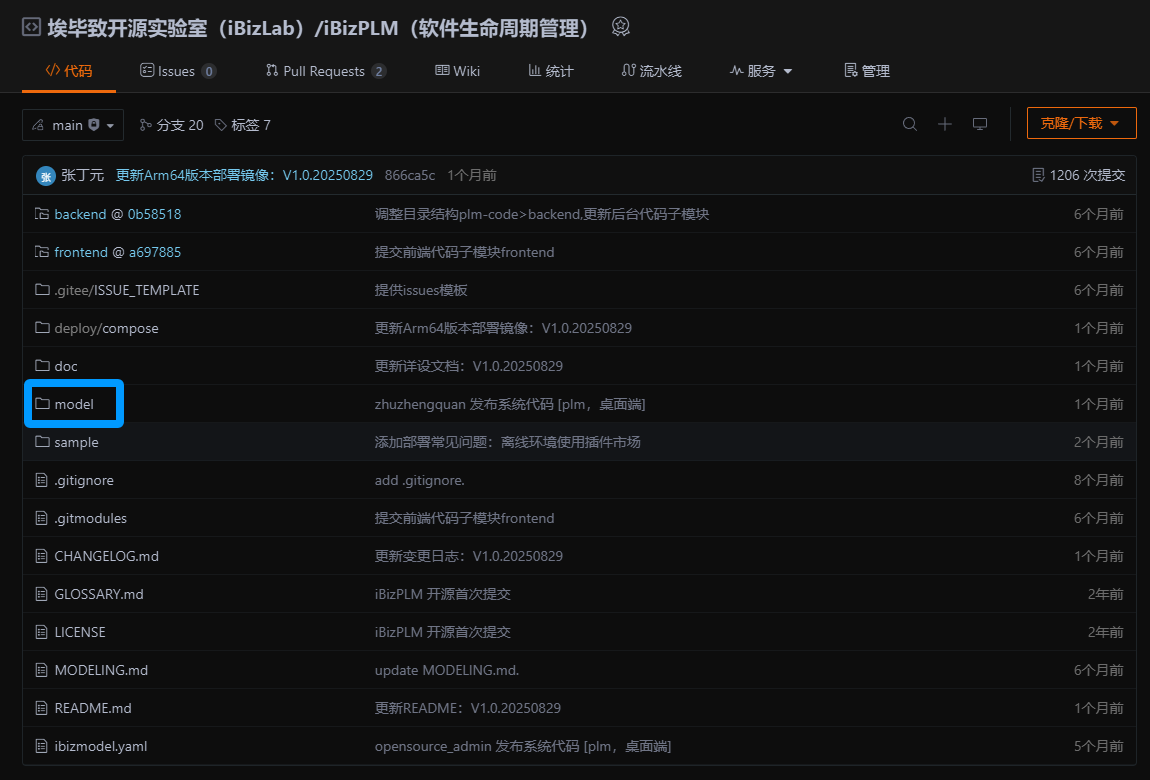The width and height of the screenshot is (1150, 780).
Task: Click the MODELING.md file icon
Action: click(x=42, y=670)
